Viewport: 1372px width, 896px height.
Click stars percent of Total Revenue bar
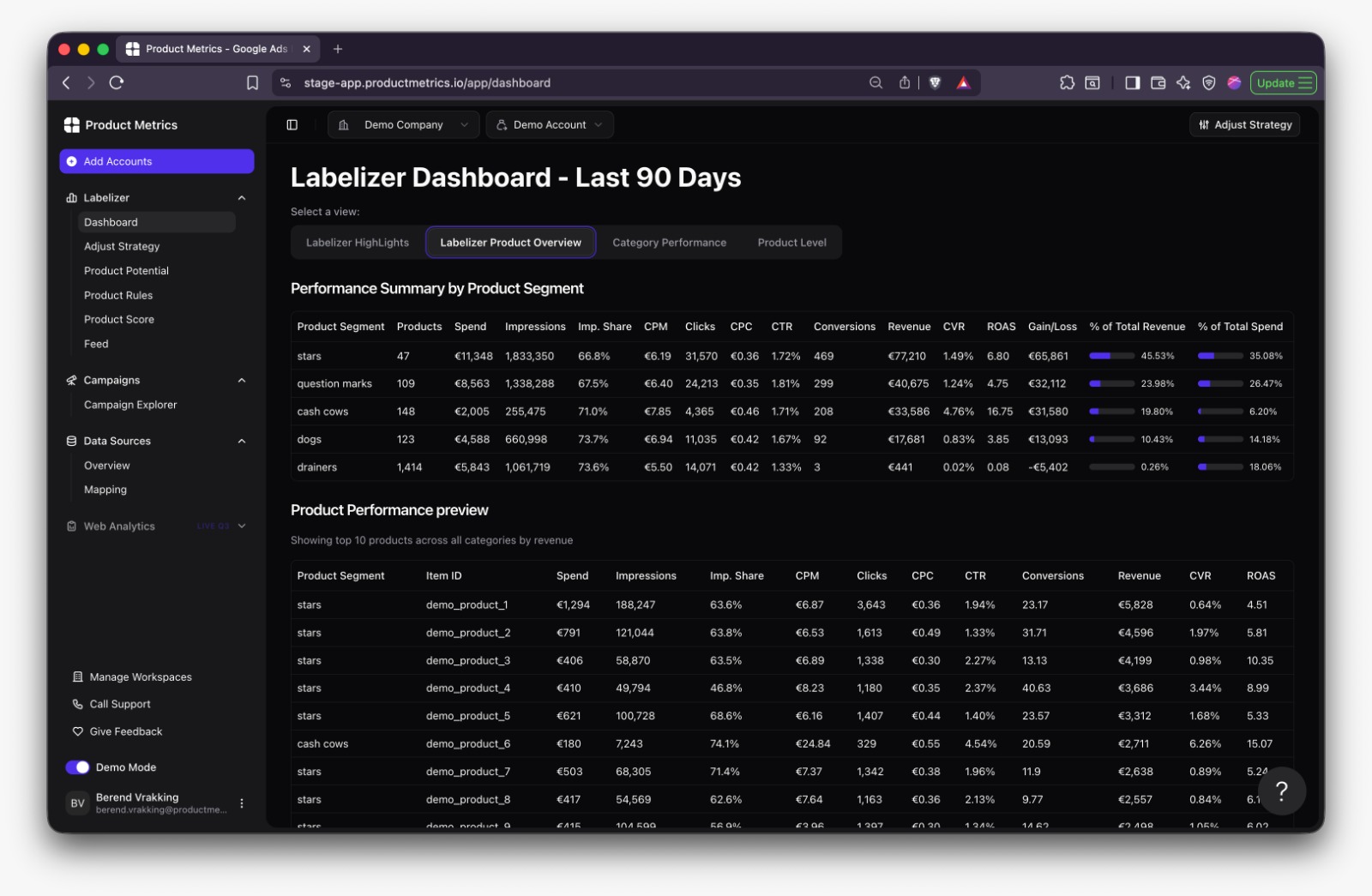coord(1111,356)
